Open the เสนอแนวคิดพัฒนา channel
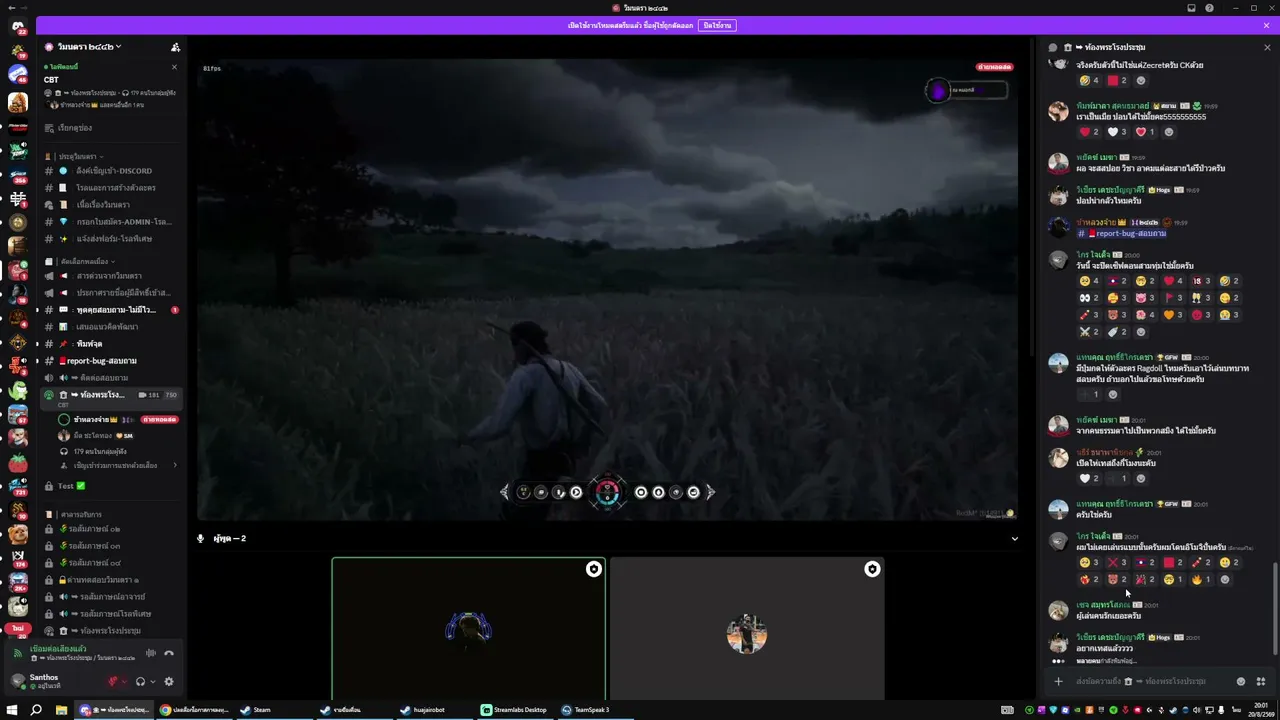Image resolution: width=1280 pixels, height=720 pixels. 110,327
